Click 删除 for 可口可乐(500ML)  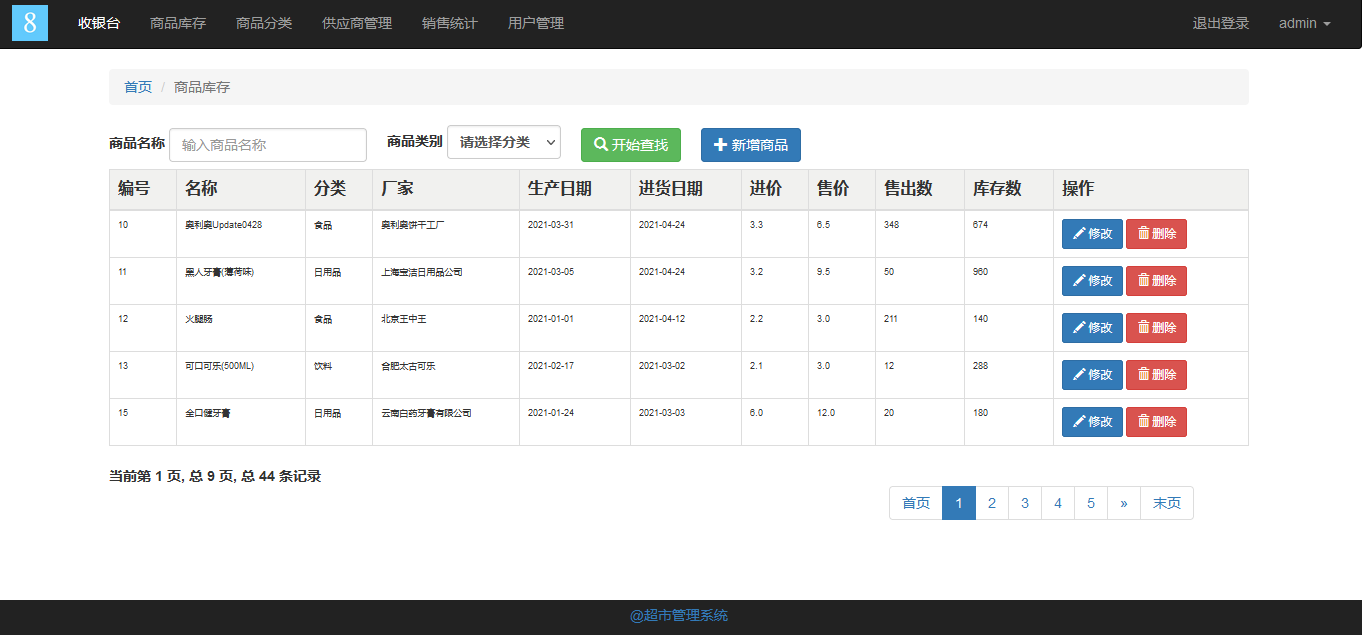coord(1156,375)
